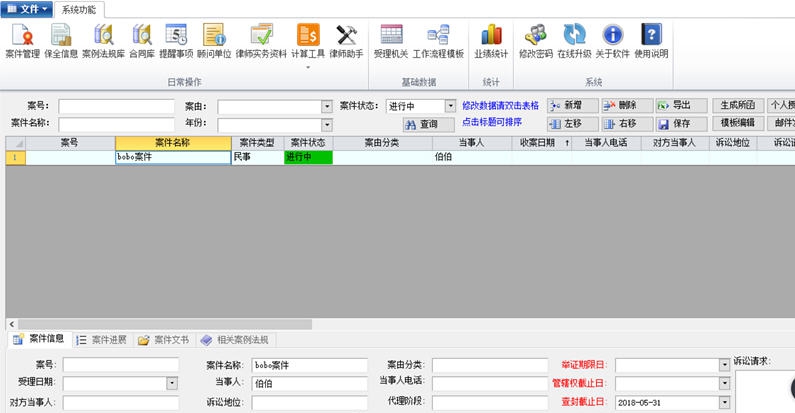Switch to the 案件进展 tab
Screen dimensions: 795x413
[x=102, y=340]
